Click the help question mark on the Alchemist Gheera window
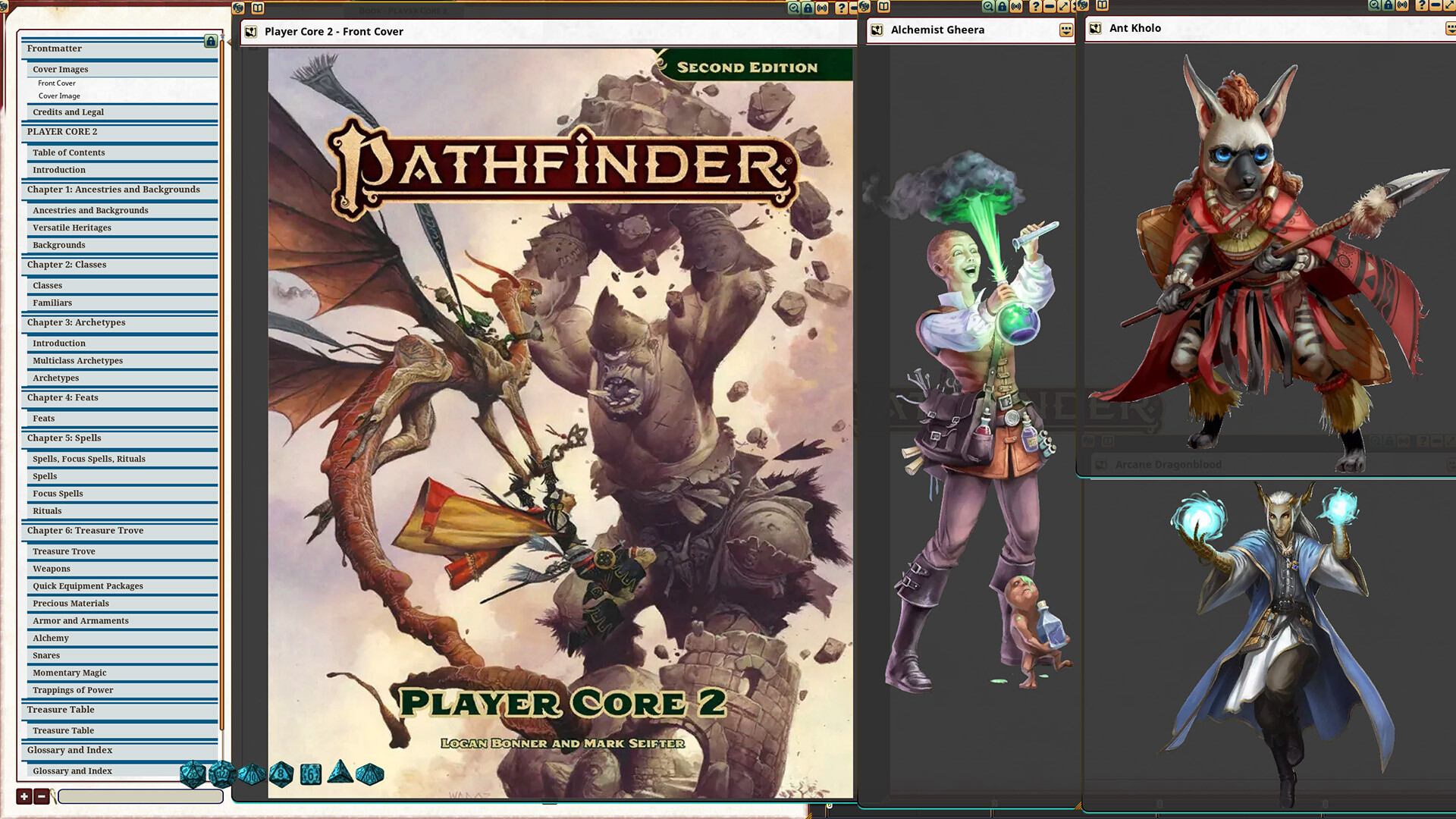 (1036, 6)
